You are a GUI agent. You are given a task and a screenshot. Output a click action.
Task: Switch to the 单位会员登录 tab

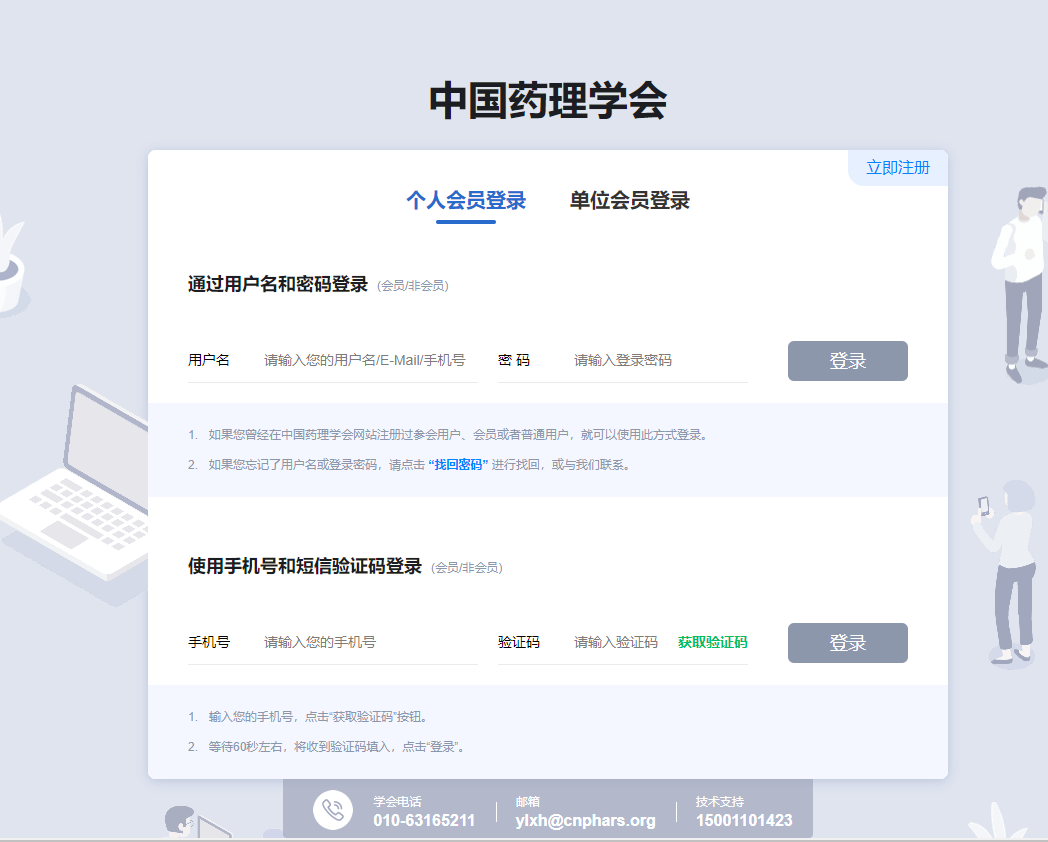(629, 200)
